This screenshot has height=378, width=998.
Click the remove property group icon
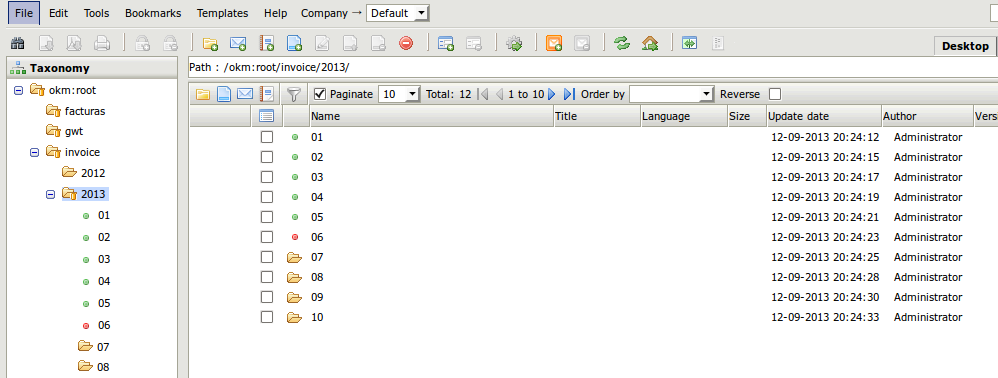(474, 43)
